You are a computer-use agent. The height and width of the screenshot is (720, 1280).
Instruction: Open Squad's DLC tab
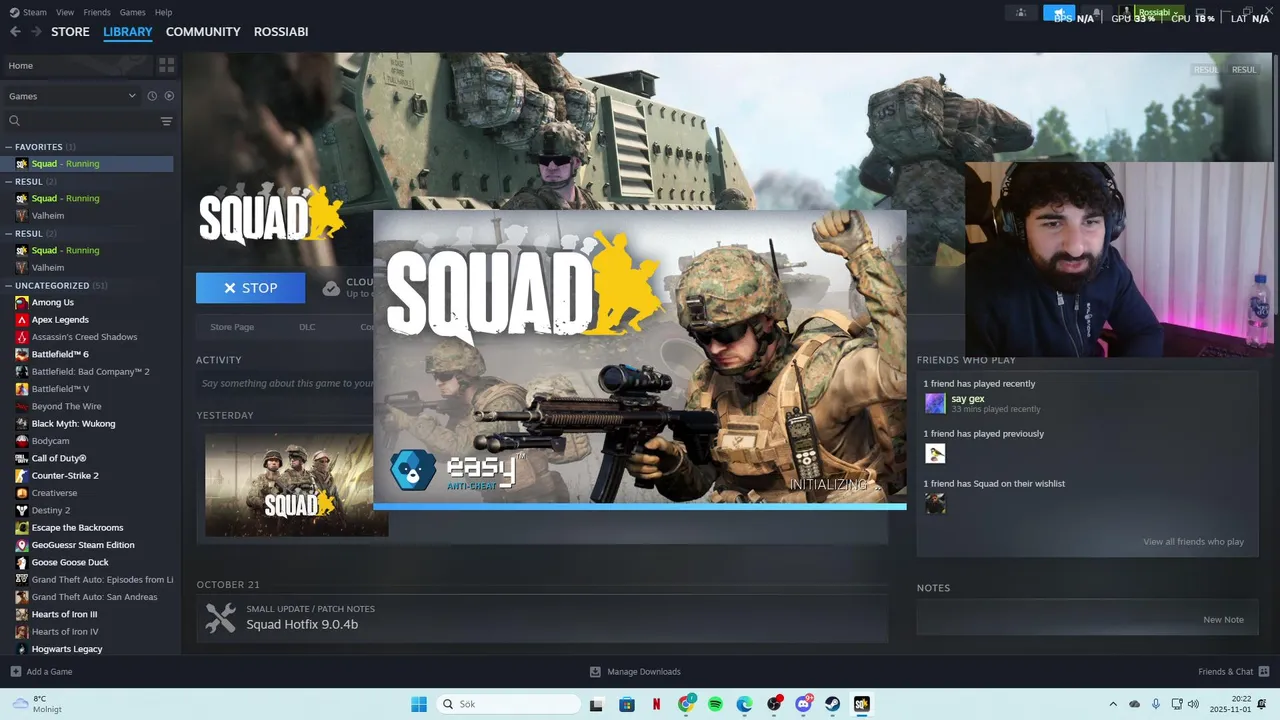point(307,327)
